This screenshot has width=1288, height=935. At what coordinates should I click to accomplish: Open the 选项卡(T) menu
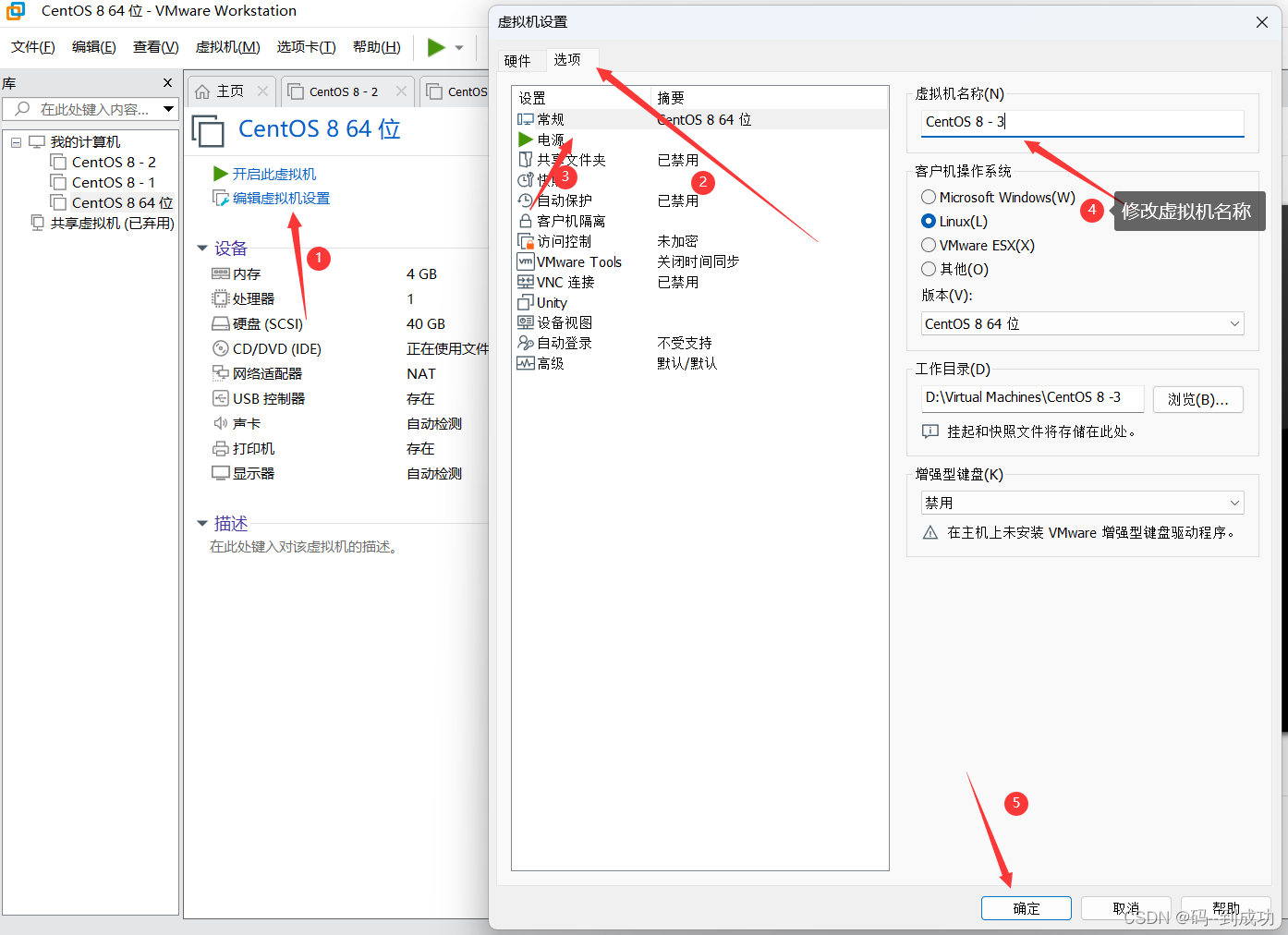[307, 47]
